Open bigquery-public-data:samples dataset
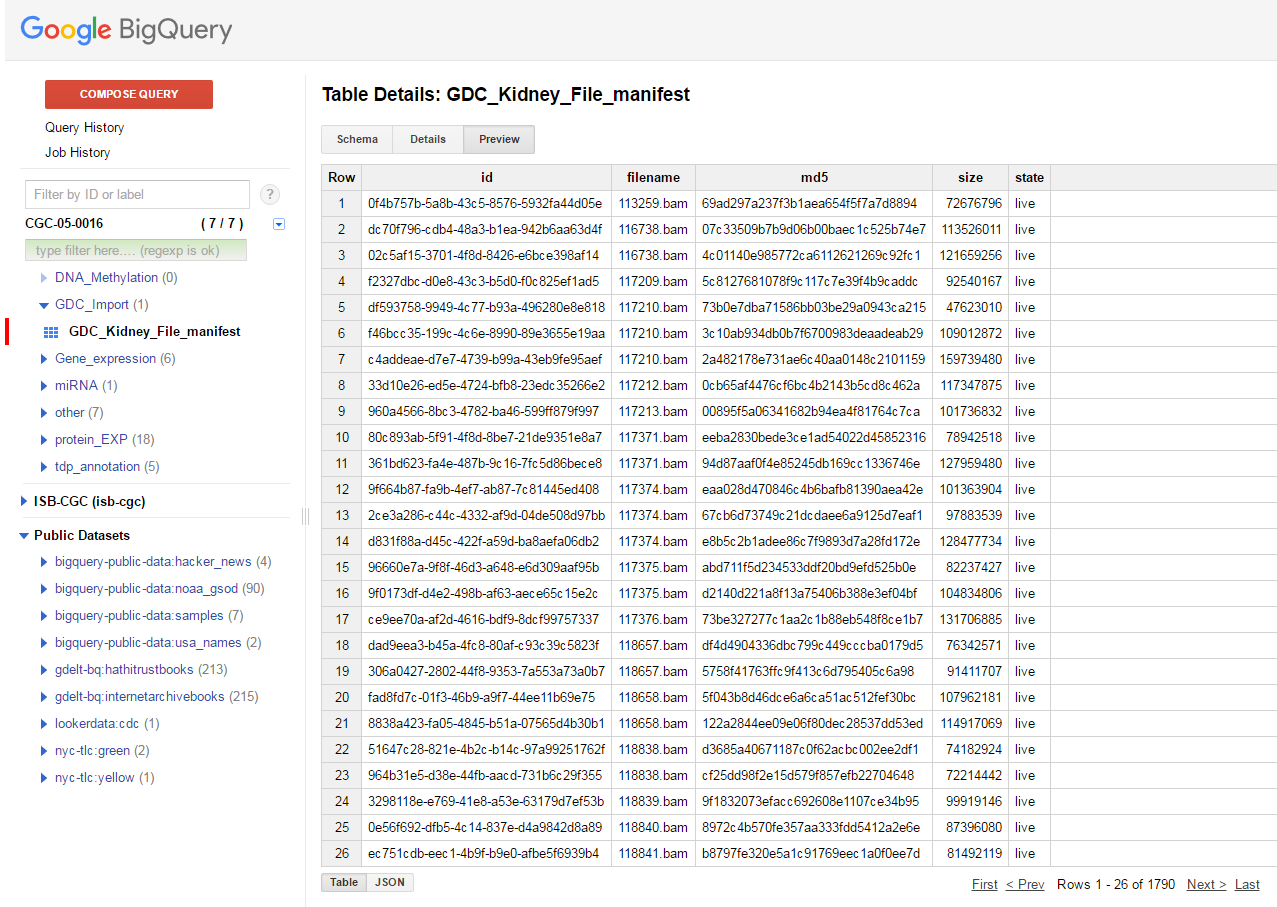 point(139,616)
